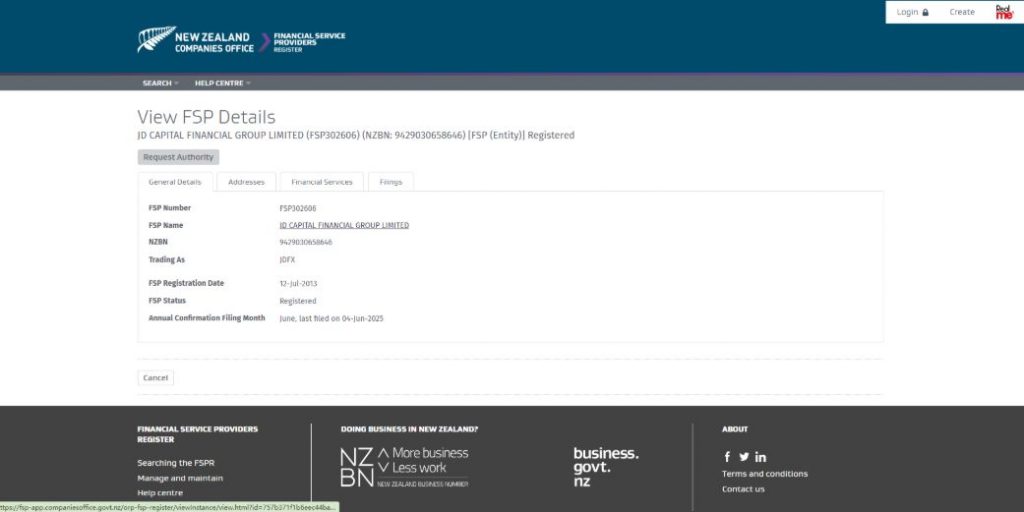Image resolution: width=1024 pixels, height=512 pixels.
Task: Open the Twitter icon in the footer
Action: click(744, 457)
